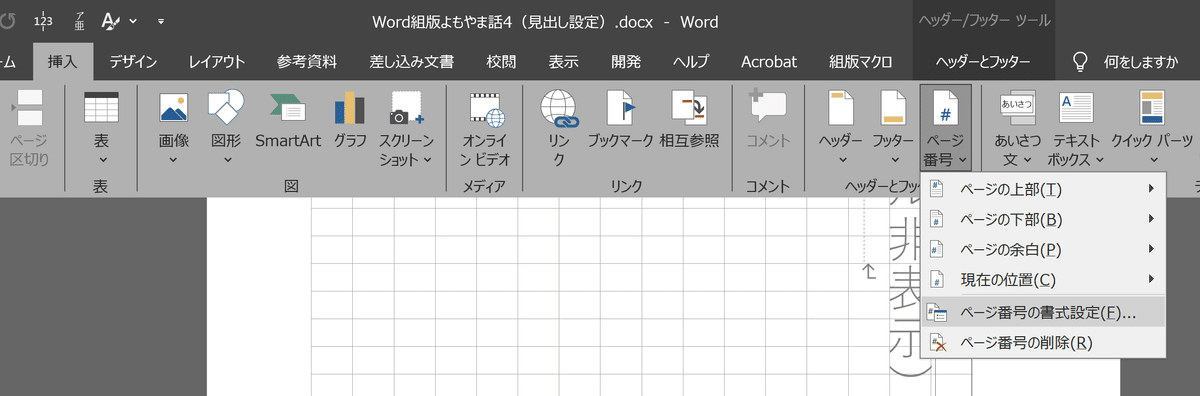Switch to the デザイン ribbon tab
Image resolution: width=1200 pixels, height=396 pixels.
click(x=133, y=61)
